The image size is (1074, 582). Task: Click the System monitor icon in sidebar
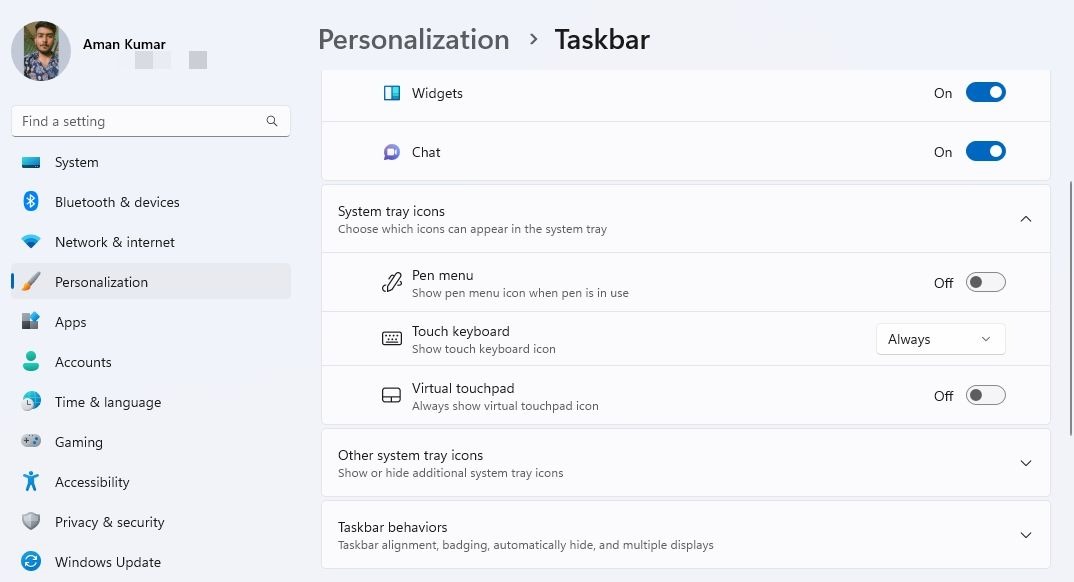point(31,162)
